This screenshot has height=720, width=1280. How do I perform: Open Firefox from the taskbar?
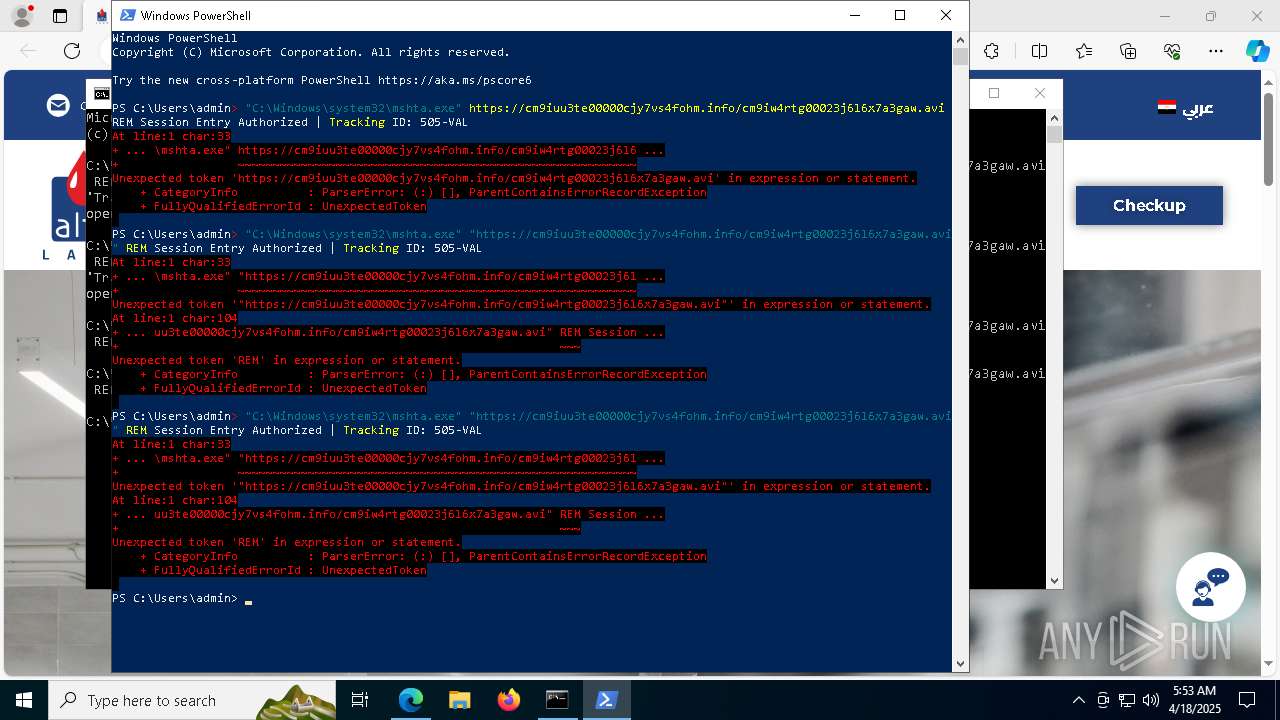pos(508,700)
